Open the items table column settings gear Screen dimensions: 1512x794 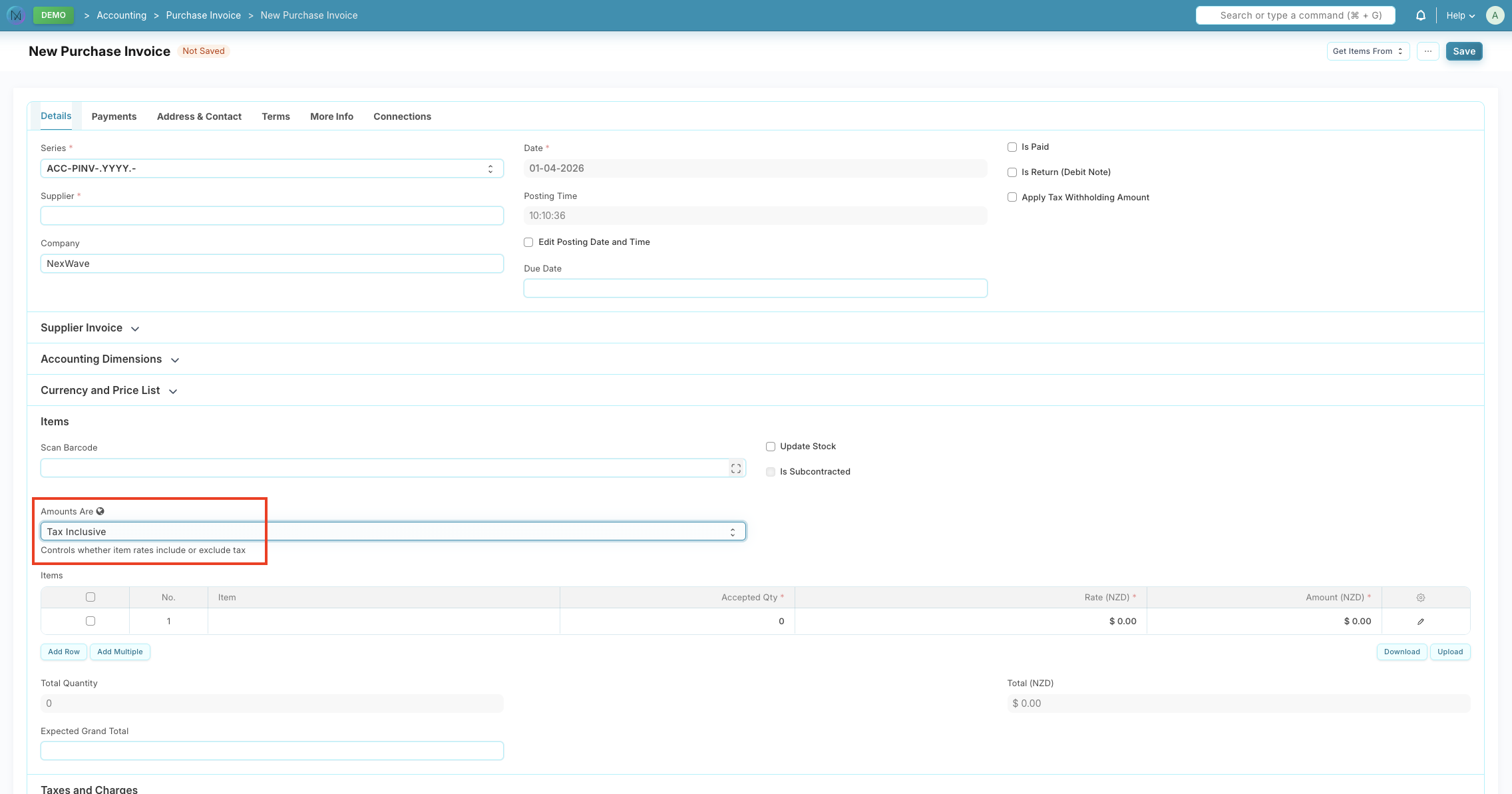coord(1421,597)
